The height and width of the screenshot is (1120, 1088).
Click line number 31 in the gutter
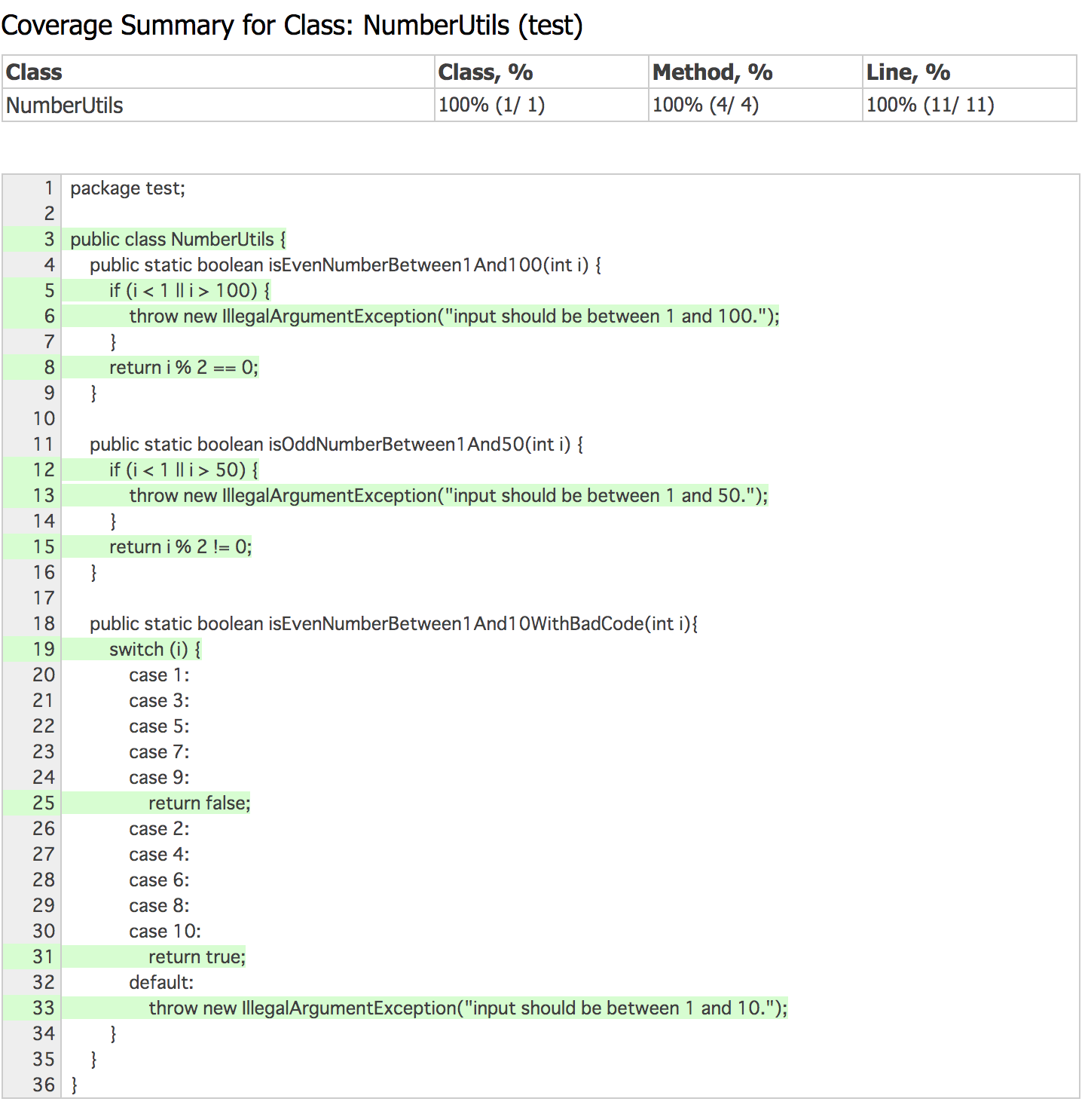[43, 957]
